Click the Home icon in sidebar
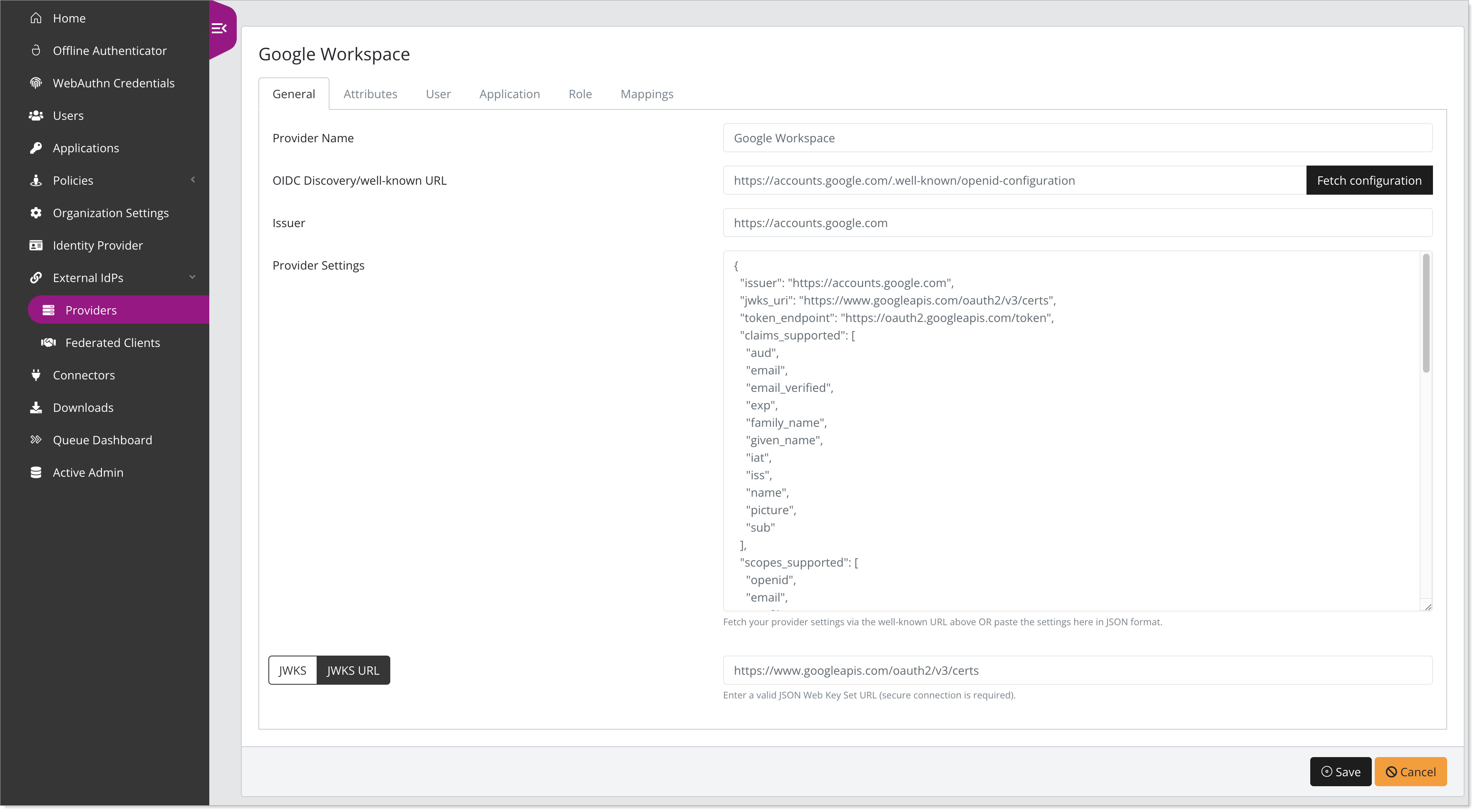 (36, 18)
